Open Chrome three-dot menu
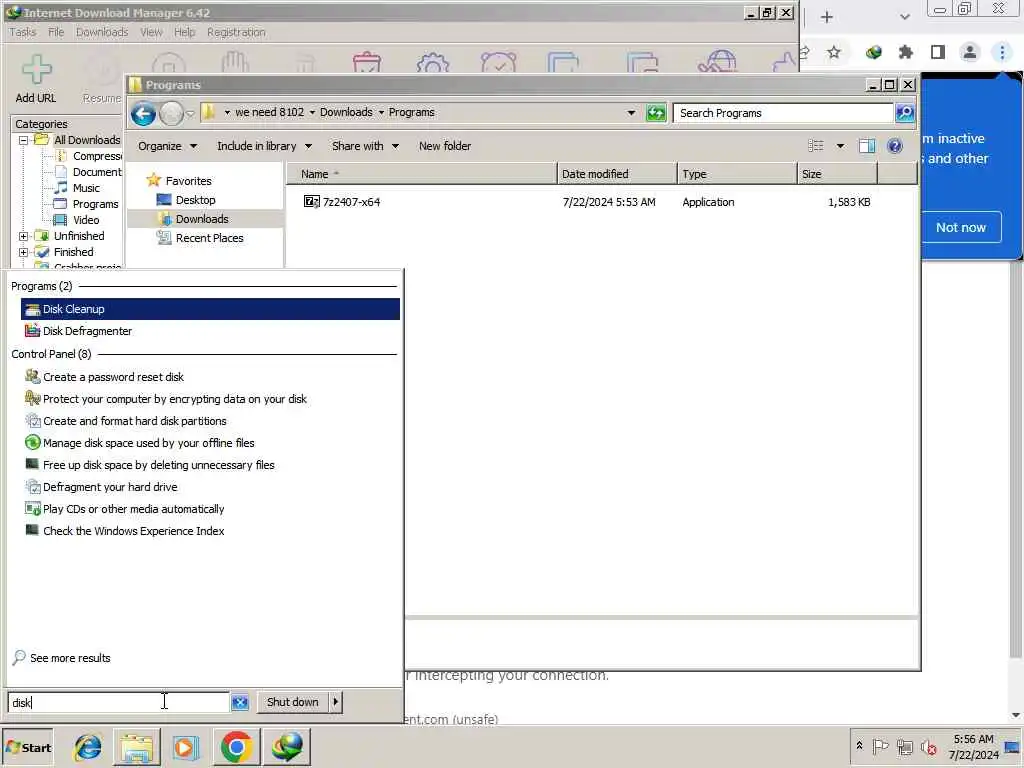The height and width of the screenshot is (768, 1024). pos(1002,52)
